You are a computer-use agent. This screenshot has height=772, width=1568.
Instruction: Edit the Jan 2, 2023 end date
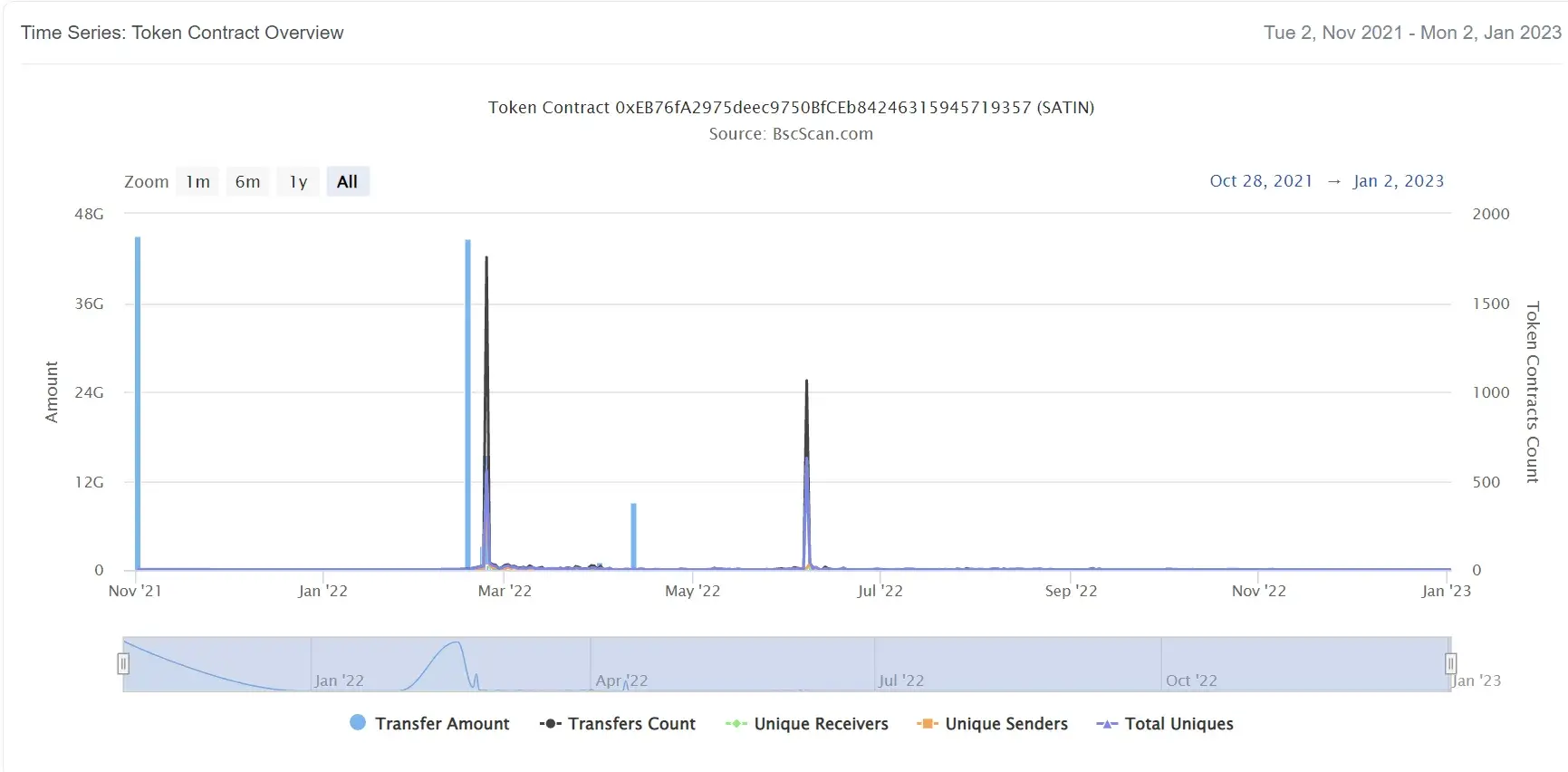point(1399,180)
